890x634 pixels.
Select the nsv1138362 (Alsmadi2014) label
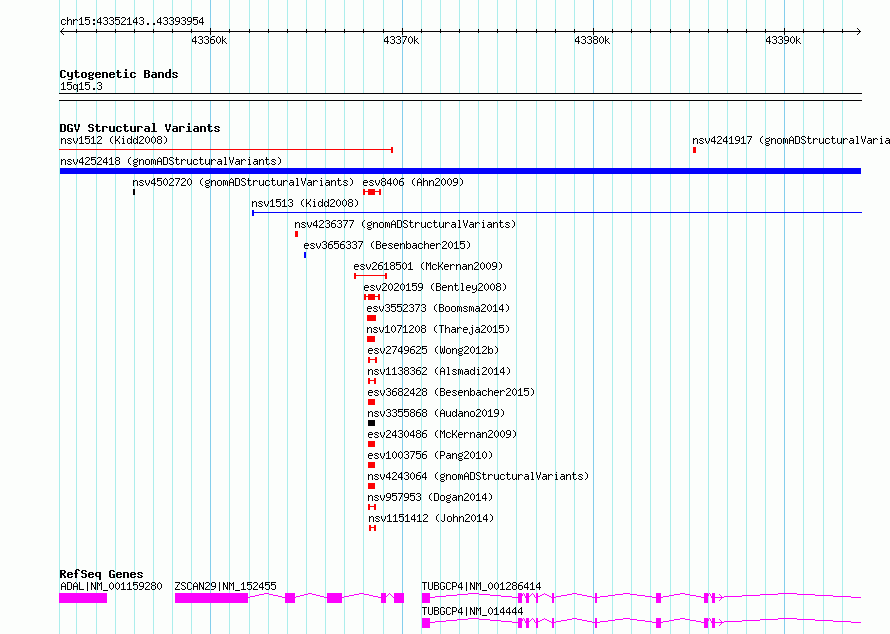(x=439, y=371)
